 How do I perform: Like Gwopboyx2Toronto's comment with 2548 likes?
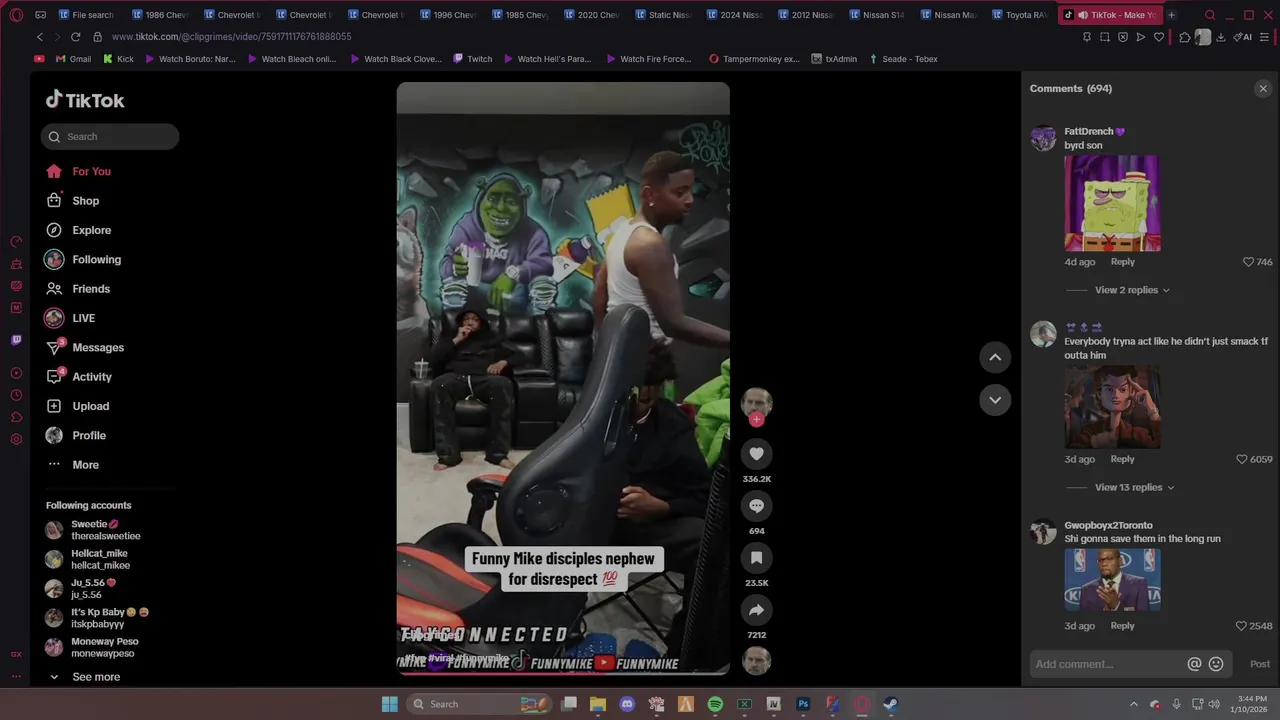[1242, 626]
